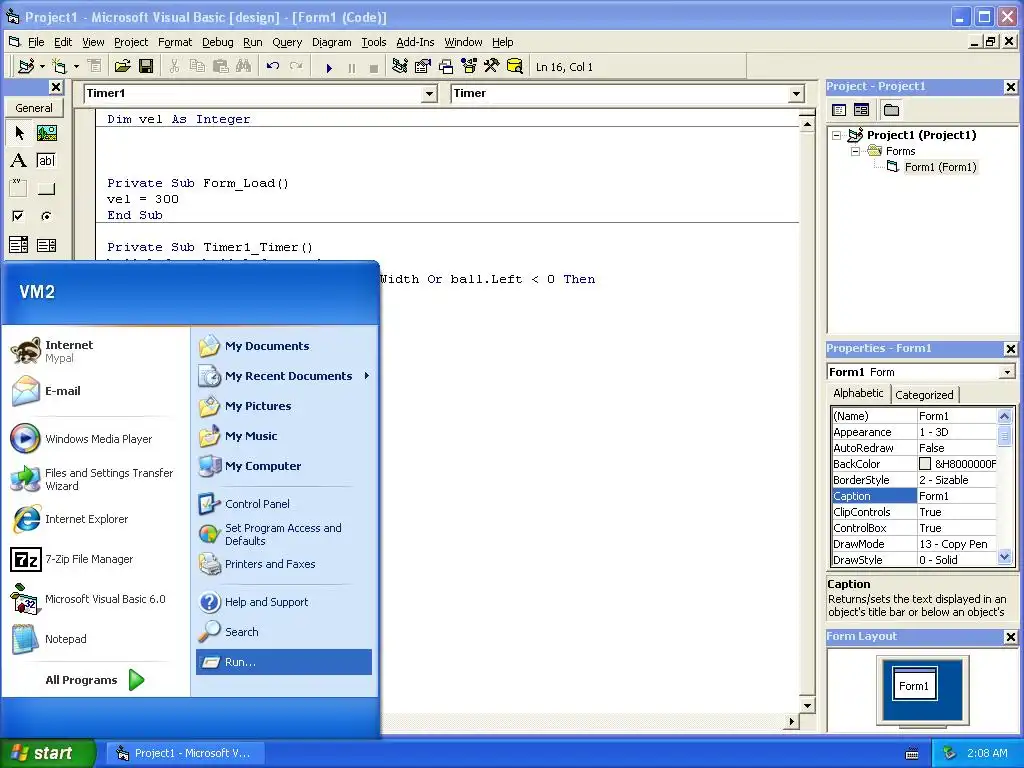
Task: Save the project with the floppy icon
Action: click(146, 67)
